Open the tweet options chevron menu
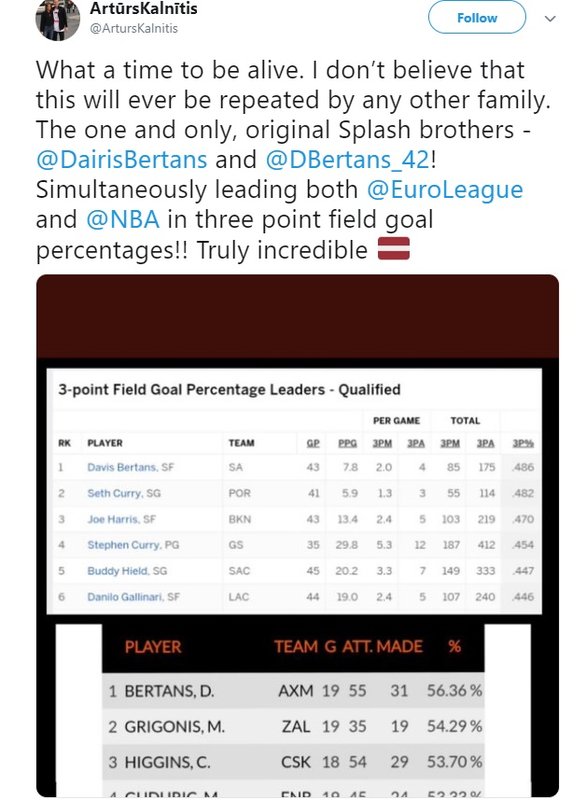This screenshot has width=586, height=800. click(550, 19)
